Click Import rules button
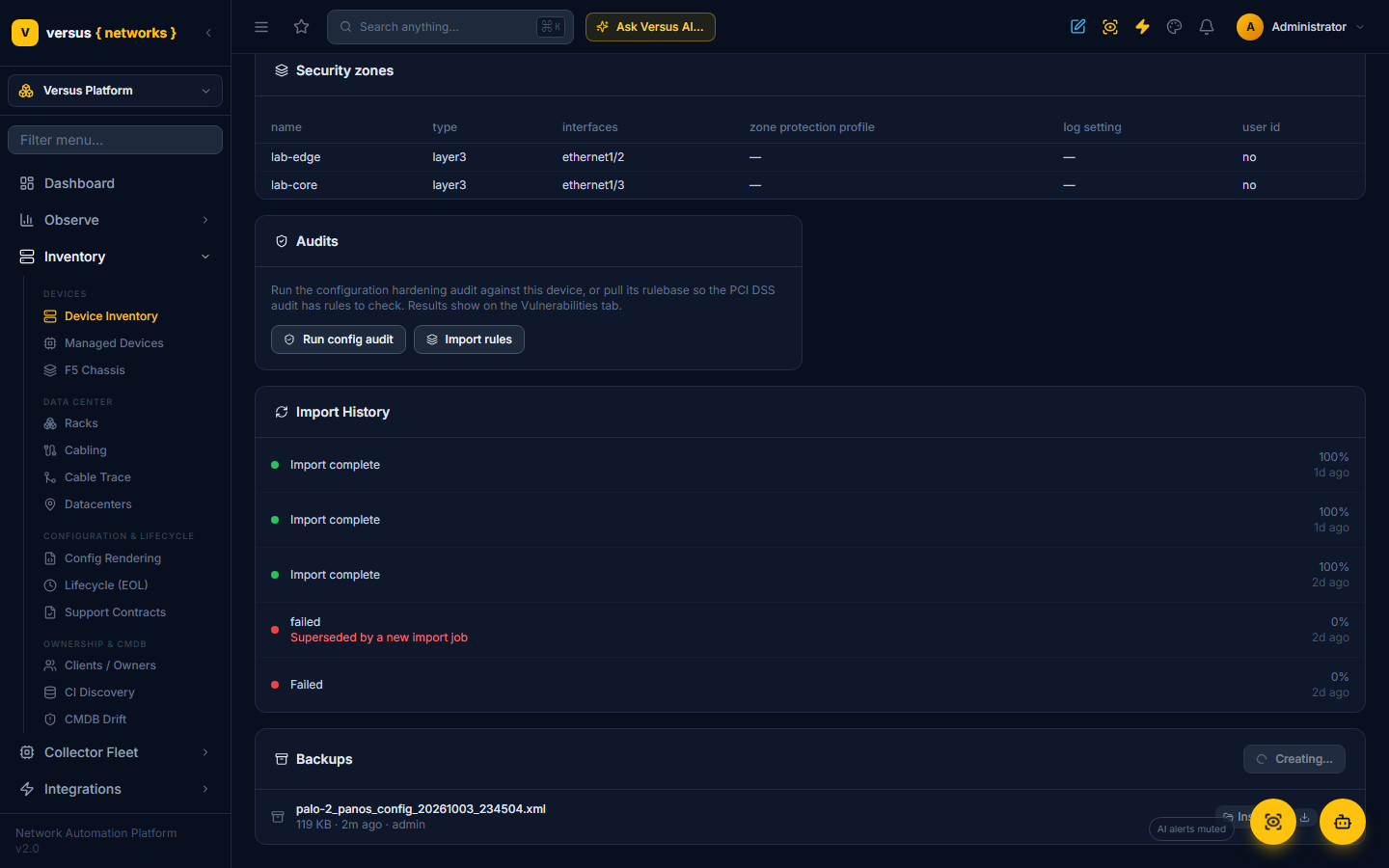The height and width of the screenshot is (868, 1389). (x=469, y=339)
